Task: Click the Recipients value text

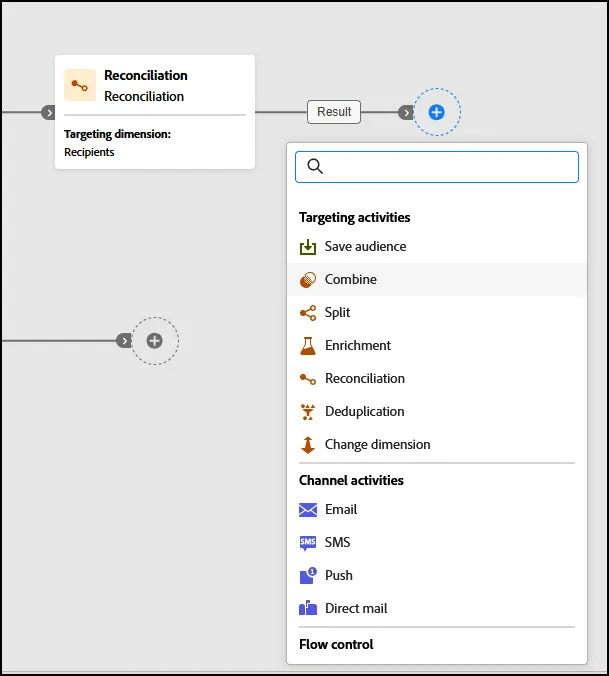Action: coord(89,152)
